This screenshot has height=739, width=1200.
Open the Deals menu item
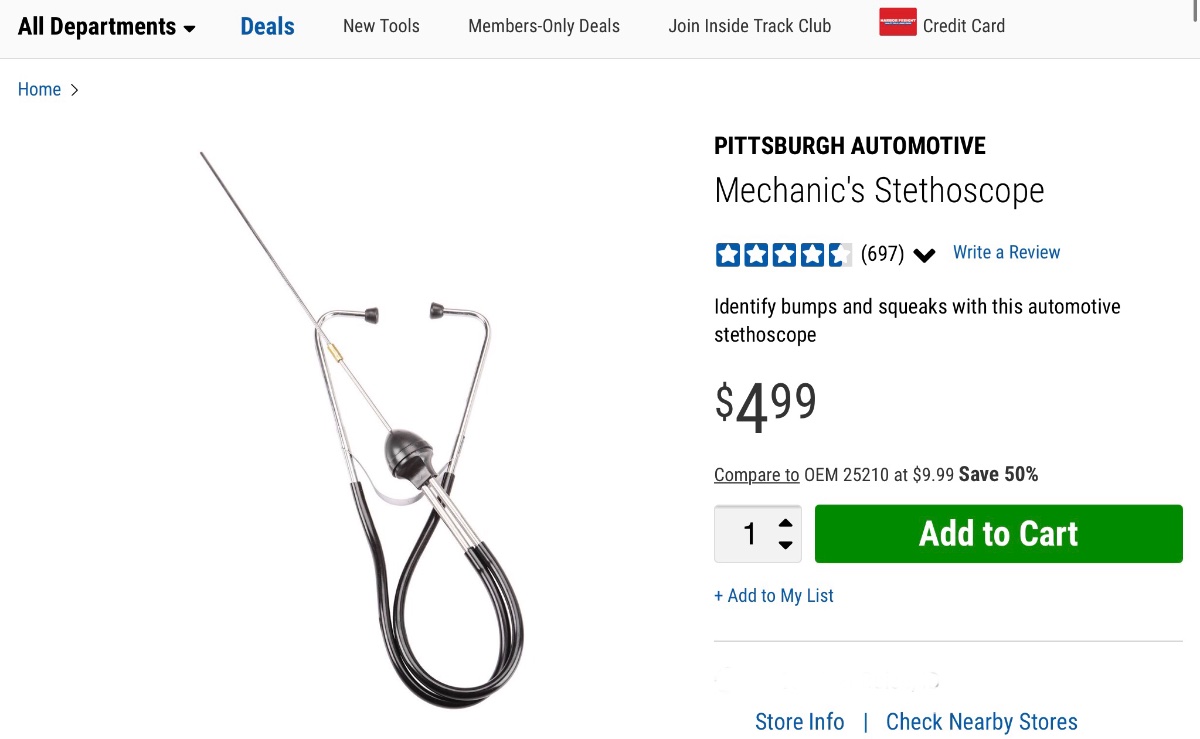[267, 26]
